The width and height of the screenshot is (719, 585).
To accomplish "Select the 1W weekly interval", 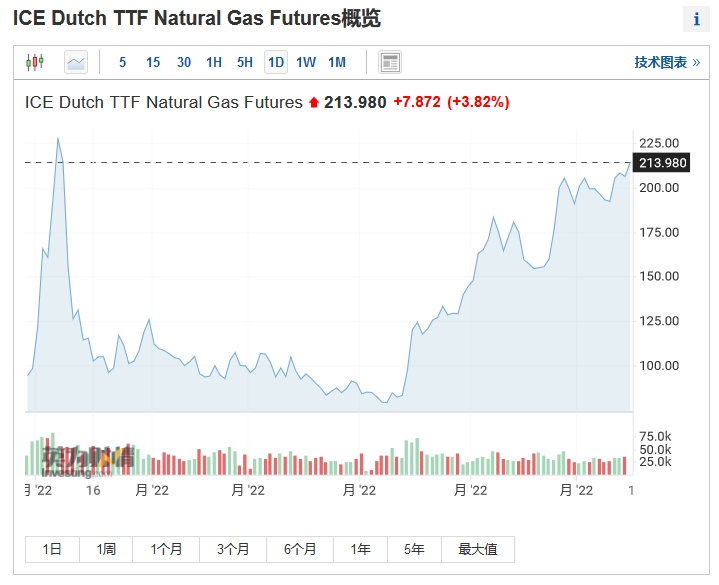I will click(306, 62).
